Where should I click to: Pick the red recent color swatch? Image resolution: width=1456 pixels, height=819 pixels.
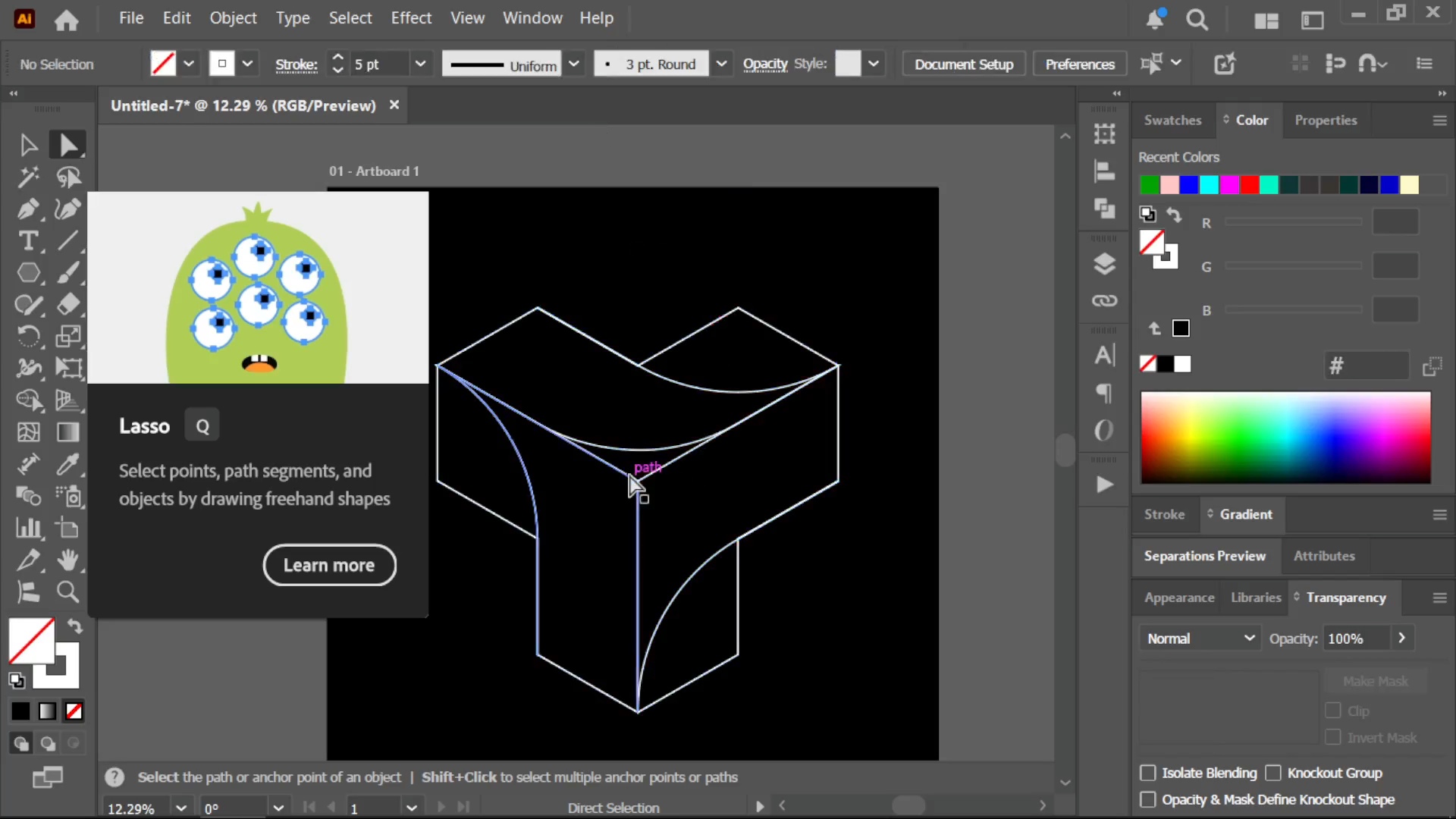1249,185
